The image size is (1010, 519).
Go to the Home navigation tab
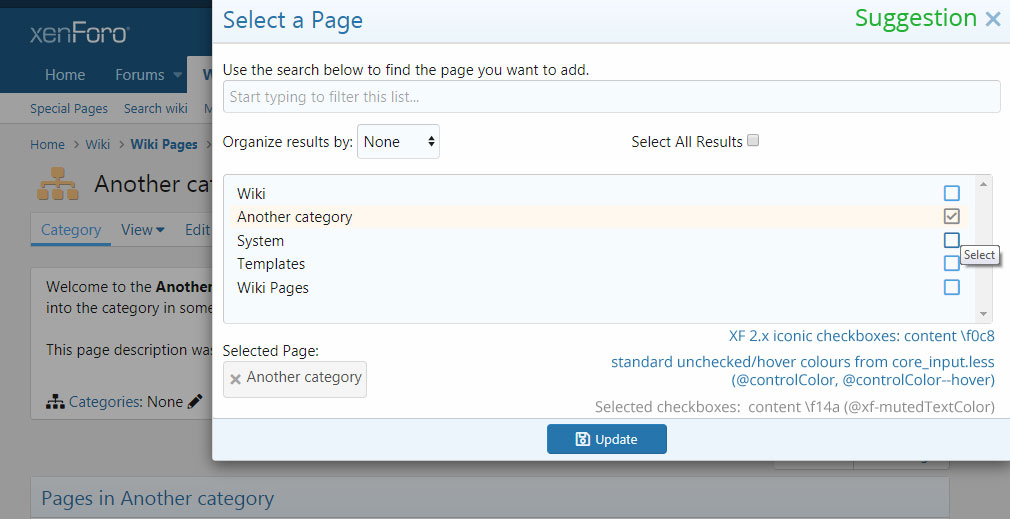(x=65, y=75)
